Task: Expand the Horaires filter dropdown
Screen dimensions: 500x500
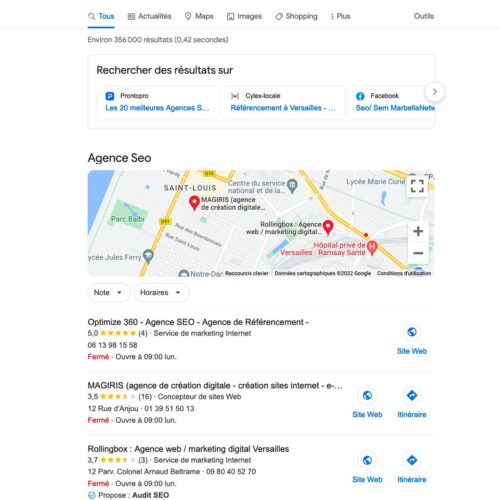Action: pyautogui.click(x=161, y=292)
